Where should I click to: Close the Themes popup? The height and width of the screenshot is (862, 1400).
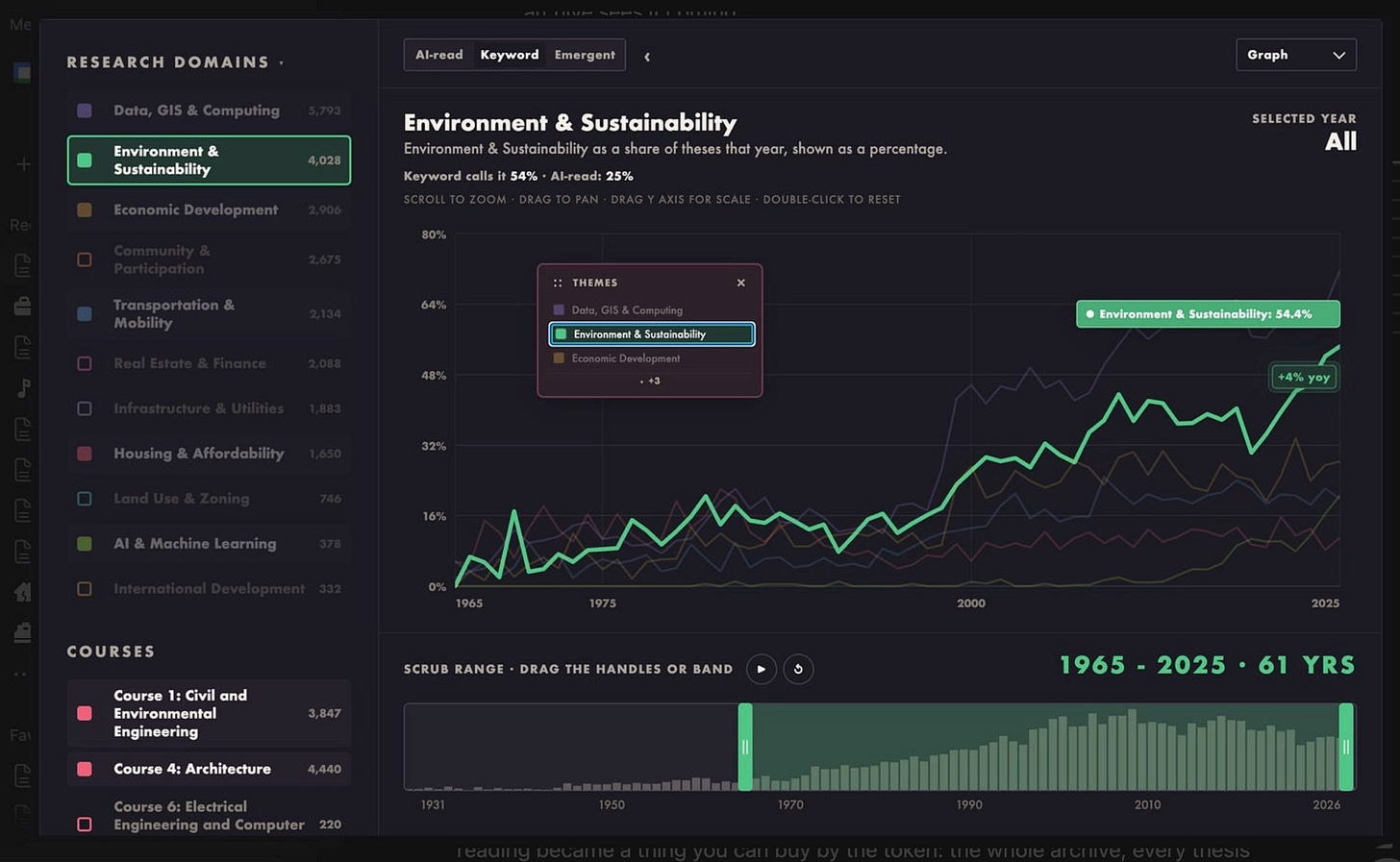point(740,283)
